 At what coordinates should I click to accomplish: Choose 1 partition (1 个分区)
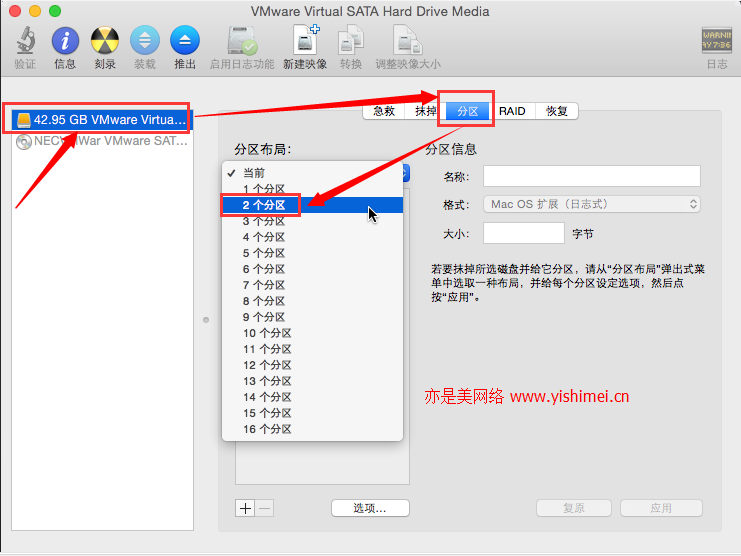312,189
